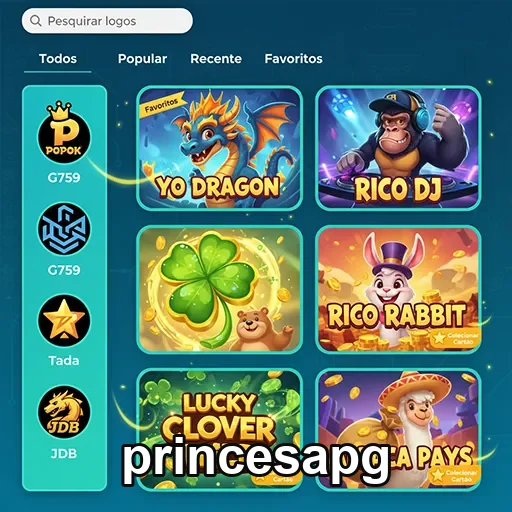512x512 pixels.
Task: Tap the star badge on the llama game
Action: click(437, 475)
